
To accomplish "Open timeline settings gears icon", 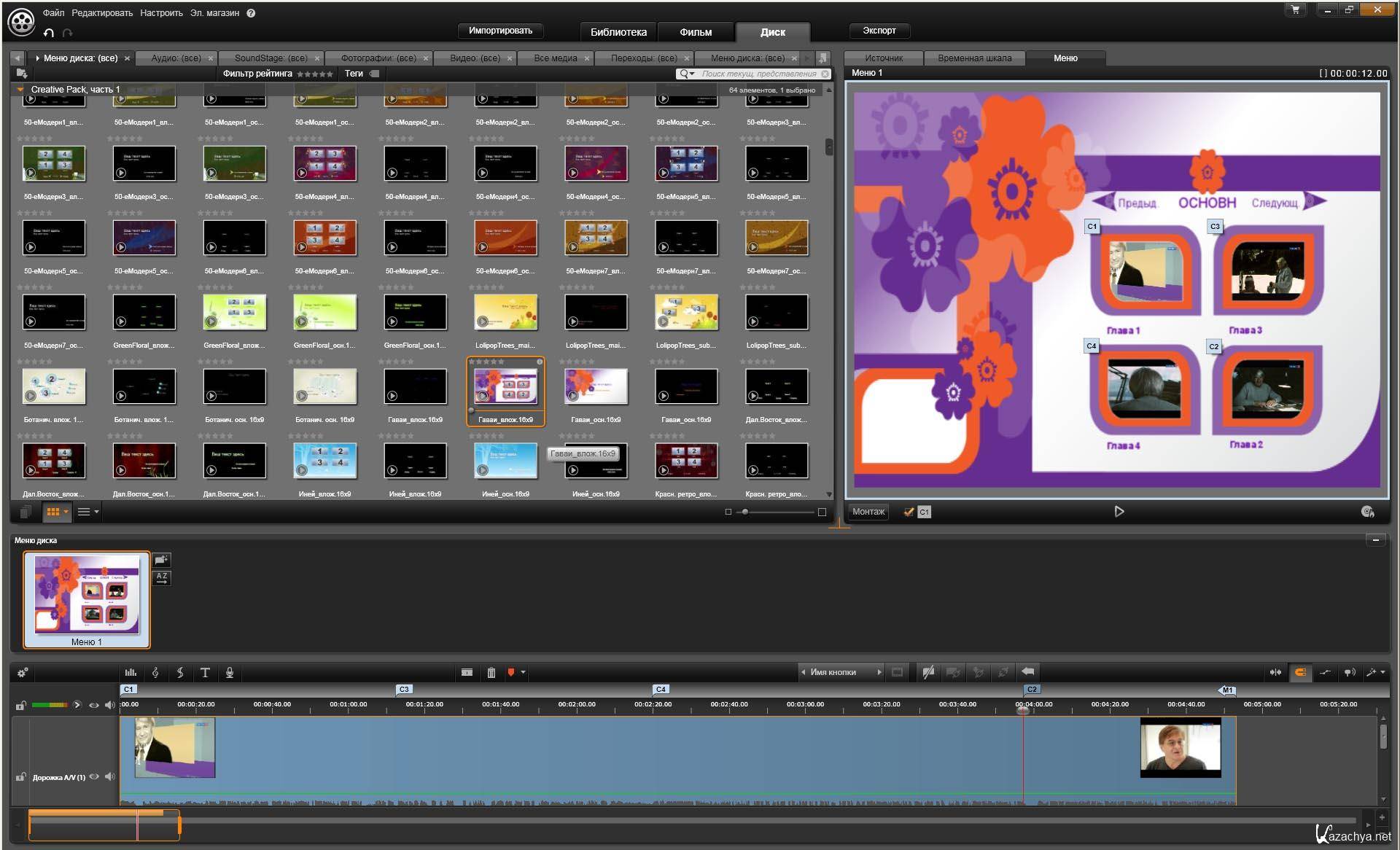I will (x=23, y=673).
